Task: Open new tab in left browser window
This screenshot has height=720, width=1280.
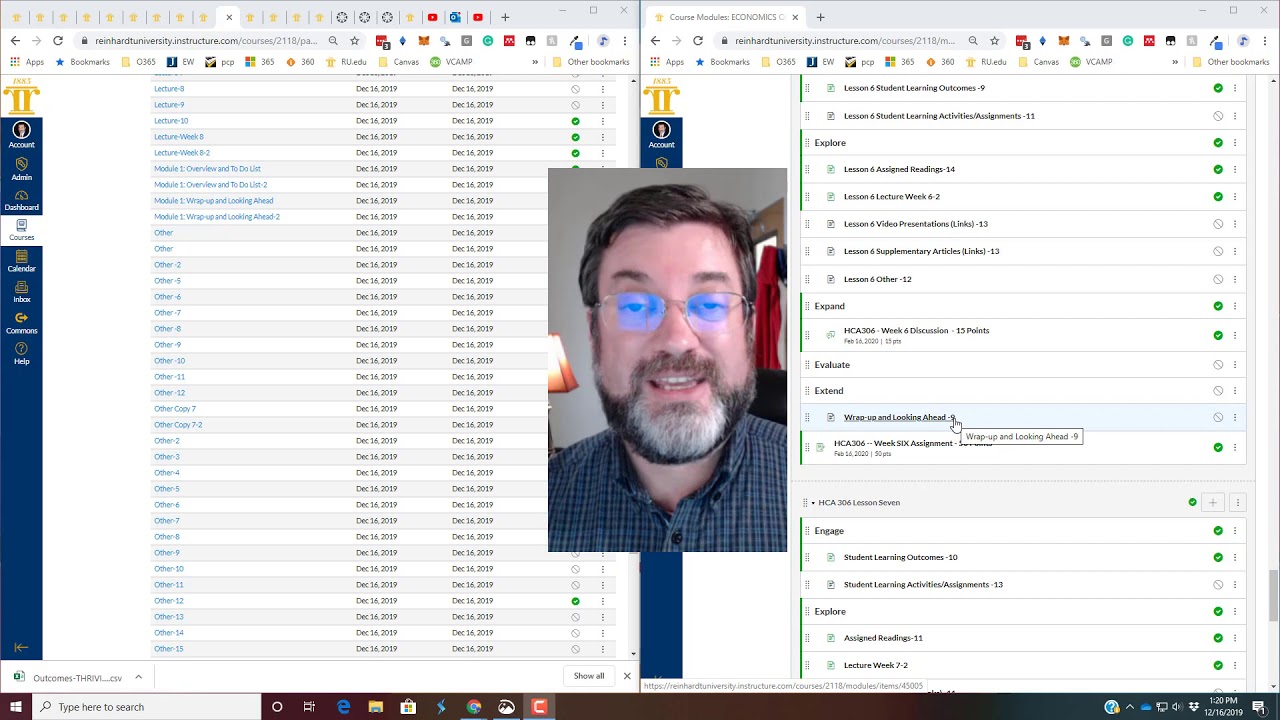Action: click(x=505, y=17)
